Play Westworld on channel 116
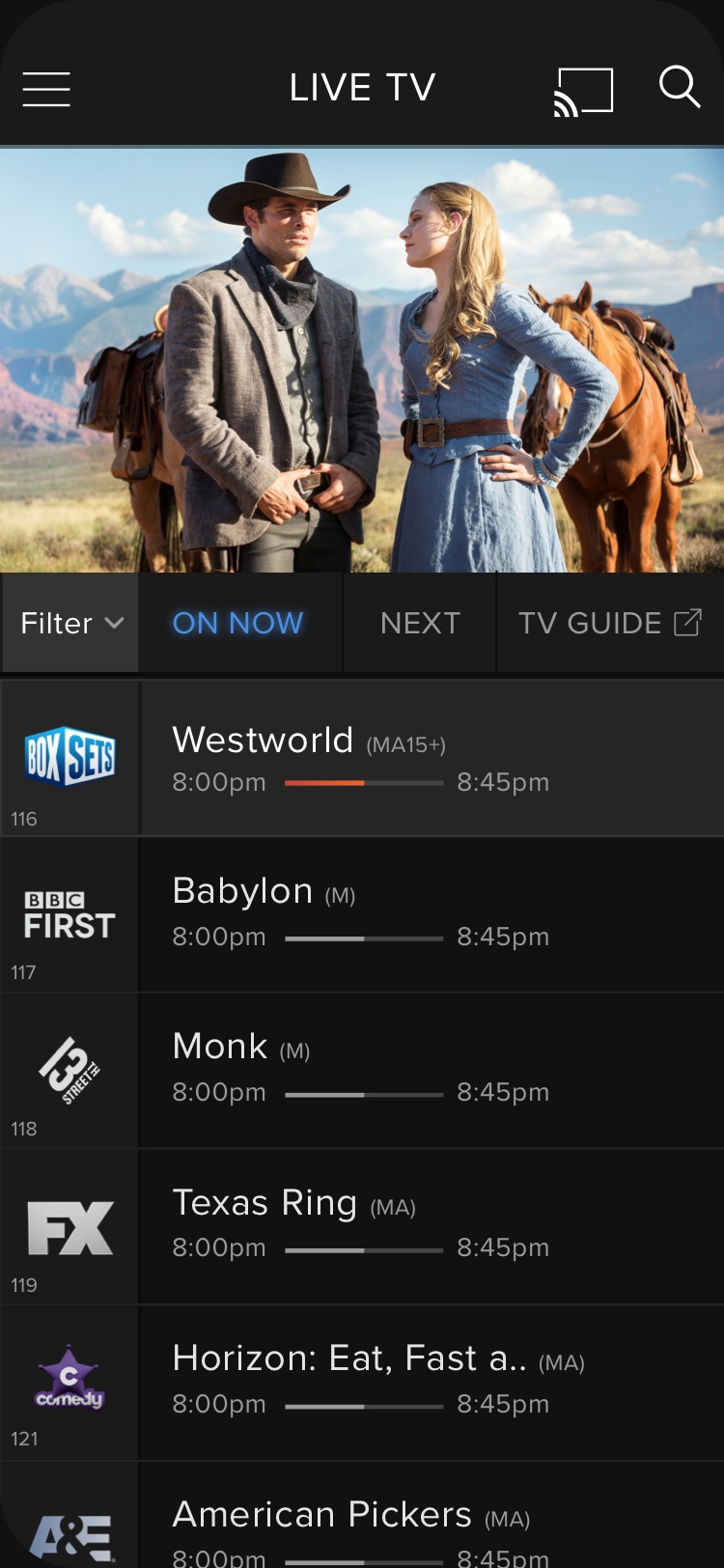The width and height of the screenshot is (724, 1568). [x=432, y=758]
